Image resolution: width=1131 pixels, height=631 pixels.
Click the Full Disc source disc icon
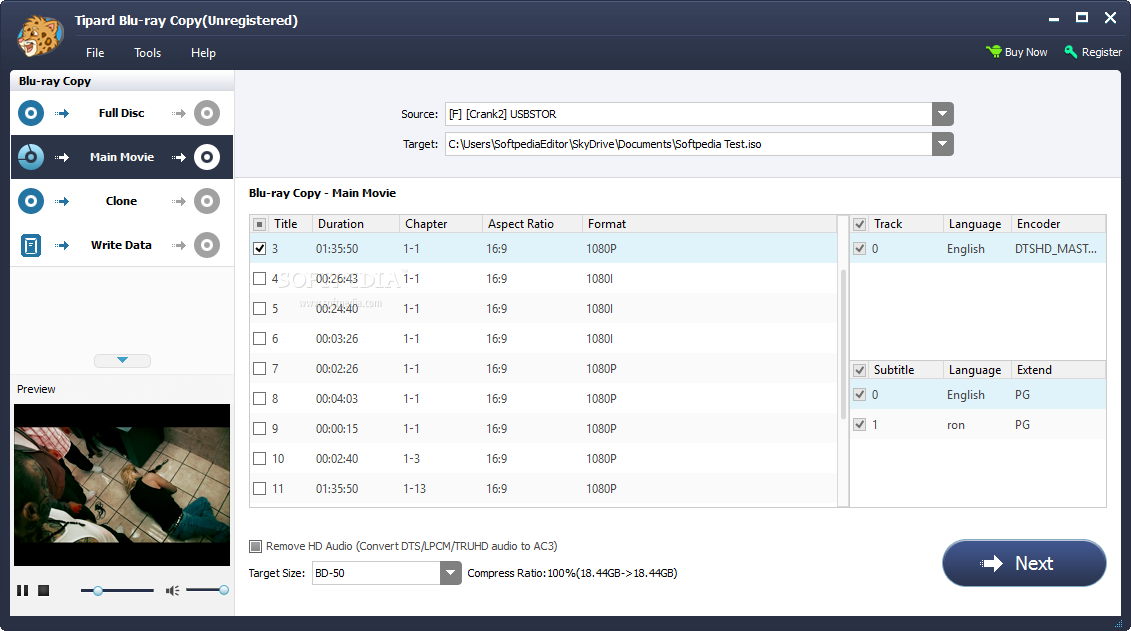click(31, 113)
